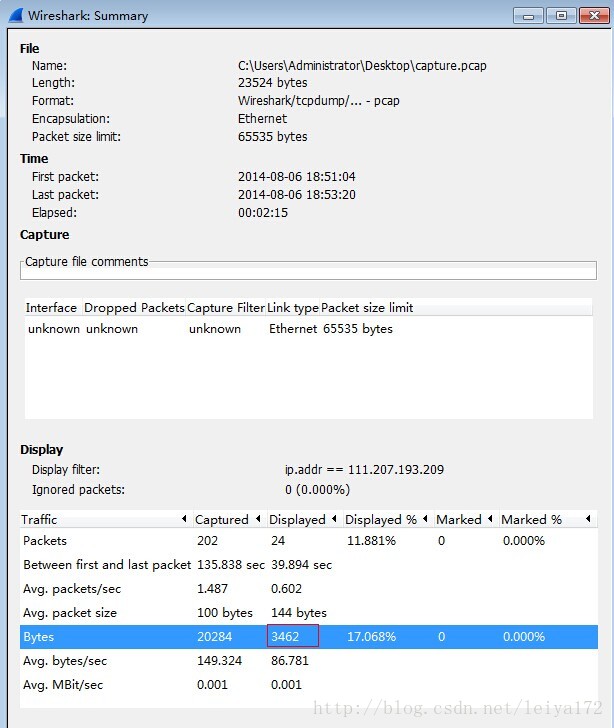614x728 pixels.
Task: Click the last packet time 18:53:20
Action: point(297,195)
